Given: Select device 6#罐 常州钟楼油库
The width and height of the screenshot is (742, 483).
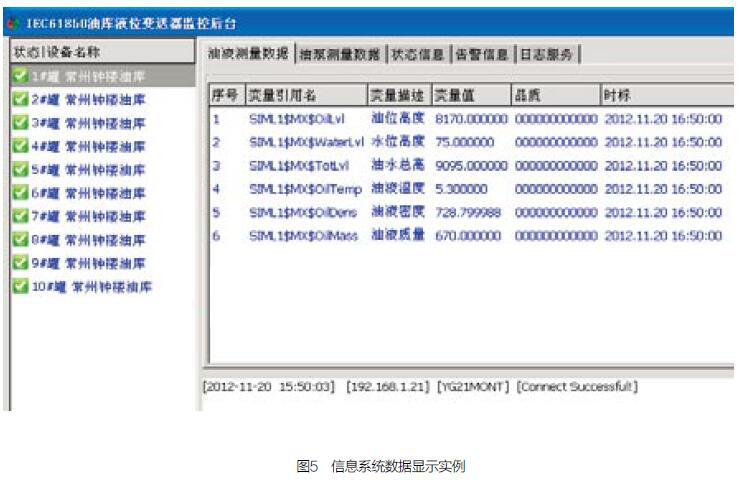Looking at the screenshot, I should coord(88,194).
